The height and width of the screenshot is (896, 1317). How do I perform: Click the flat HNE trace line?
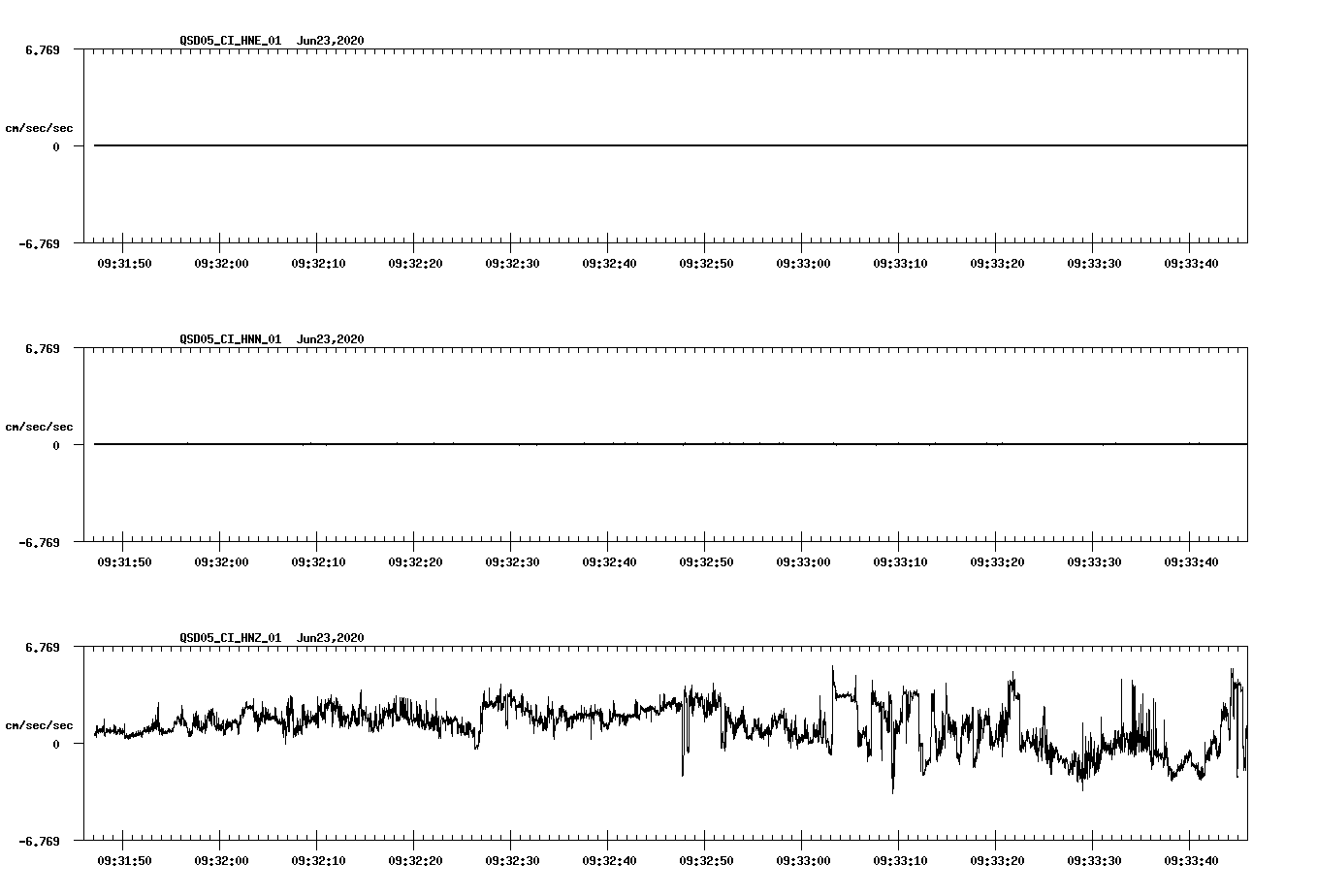click(x=670, y=145)
